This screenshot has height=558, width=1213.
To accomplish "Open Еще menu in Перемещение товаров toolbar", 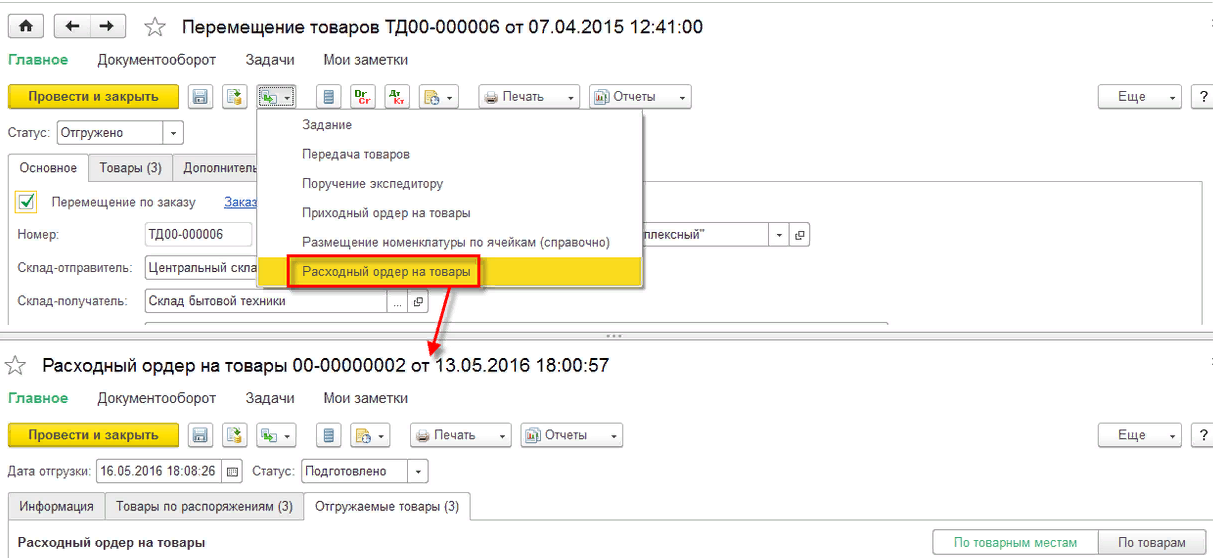I will click(1139, 97).
